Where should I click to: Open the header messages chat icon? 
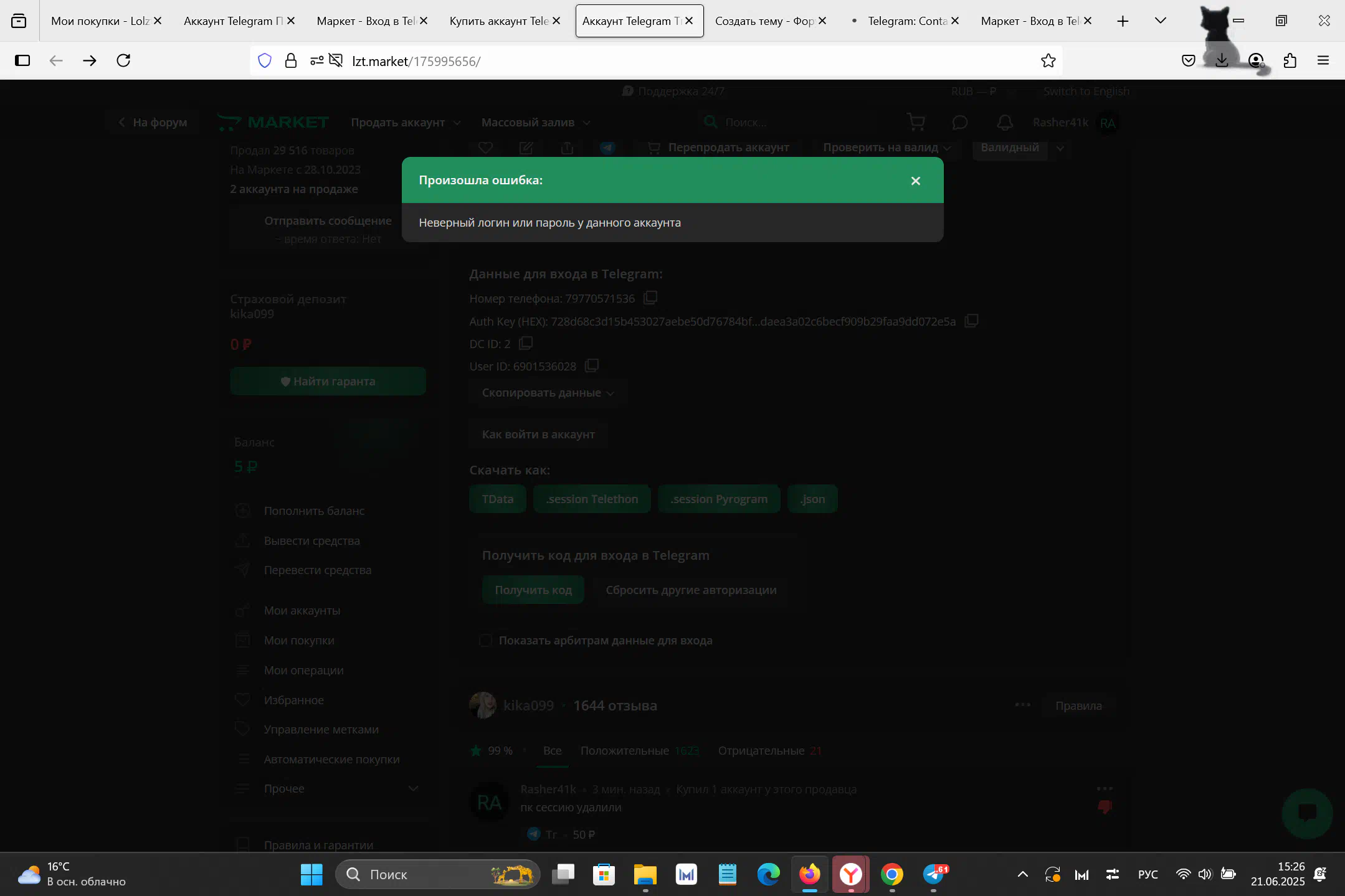(960, 123)
